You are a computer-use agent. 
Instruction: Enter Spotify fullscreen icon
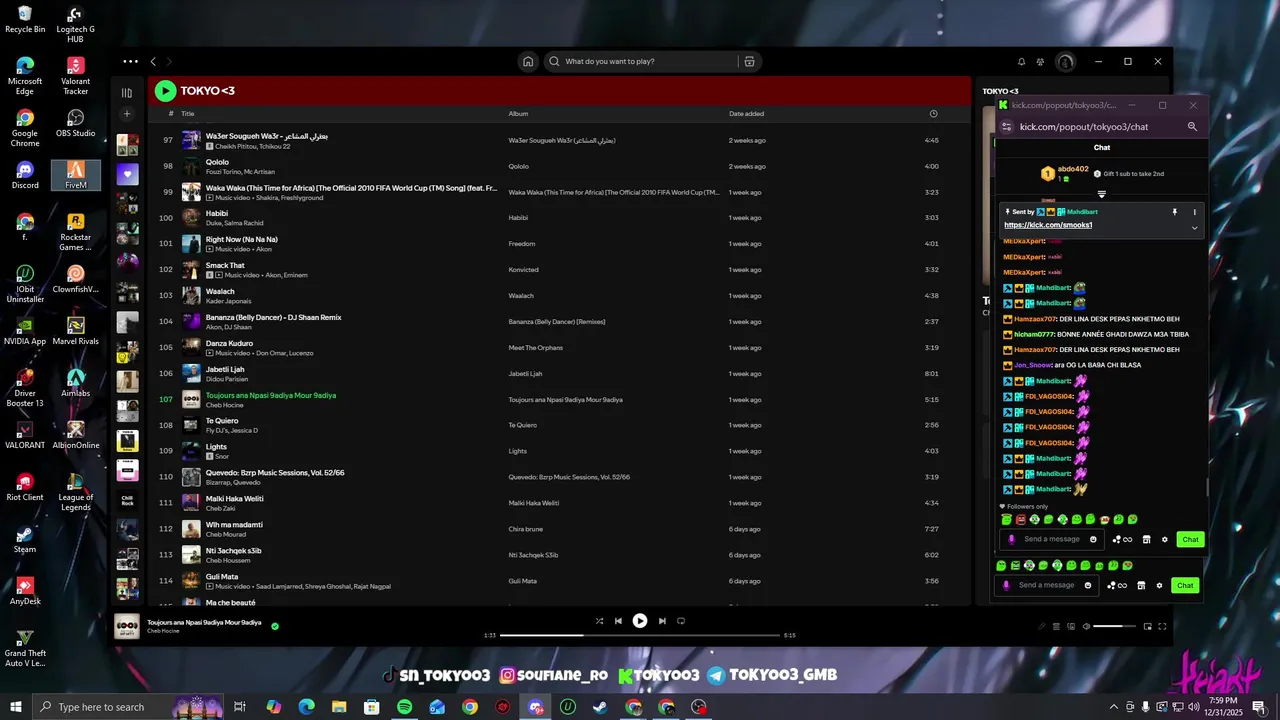pos(1163,626)
